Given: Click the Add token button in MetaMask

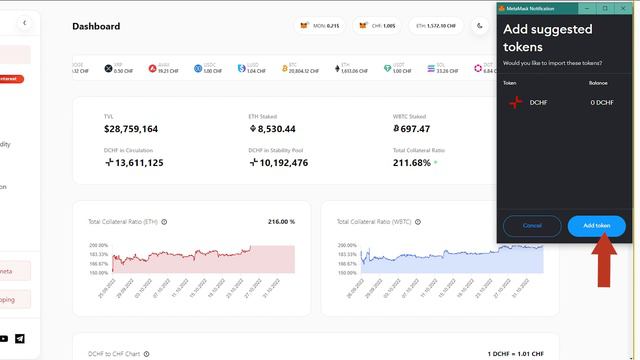Looking at the screenshot, I should click(596, 226).
